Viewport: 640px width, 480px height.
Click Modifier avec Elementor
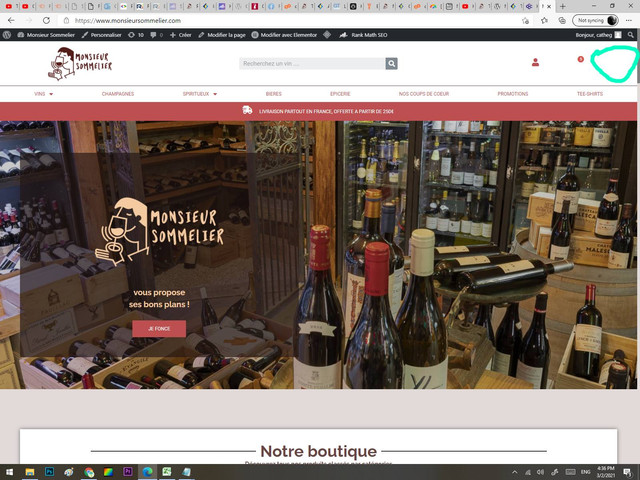[284, 35]
